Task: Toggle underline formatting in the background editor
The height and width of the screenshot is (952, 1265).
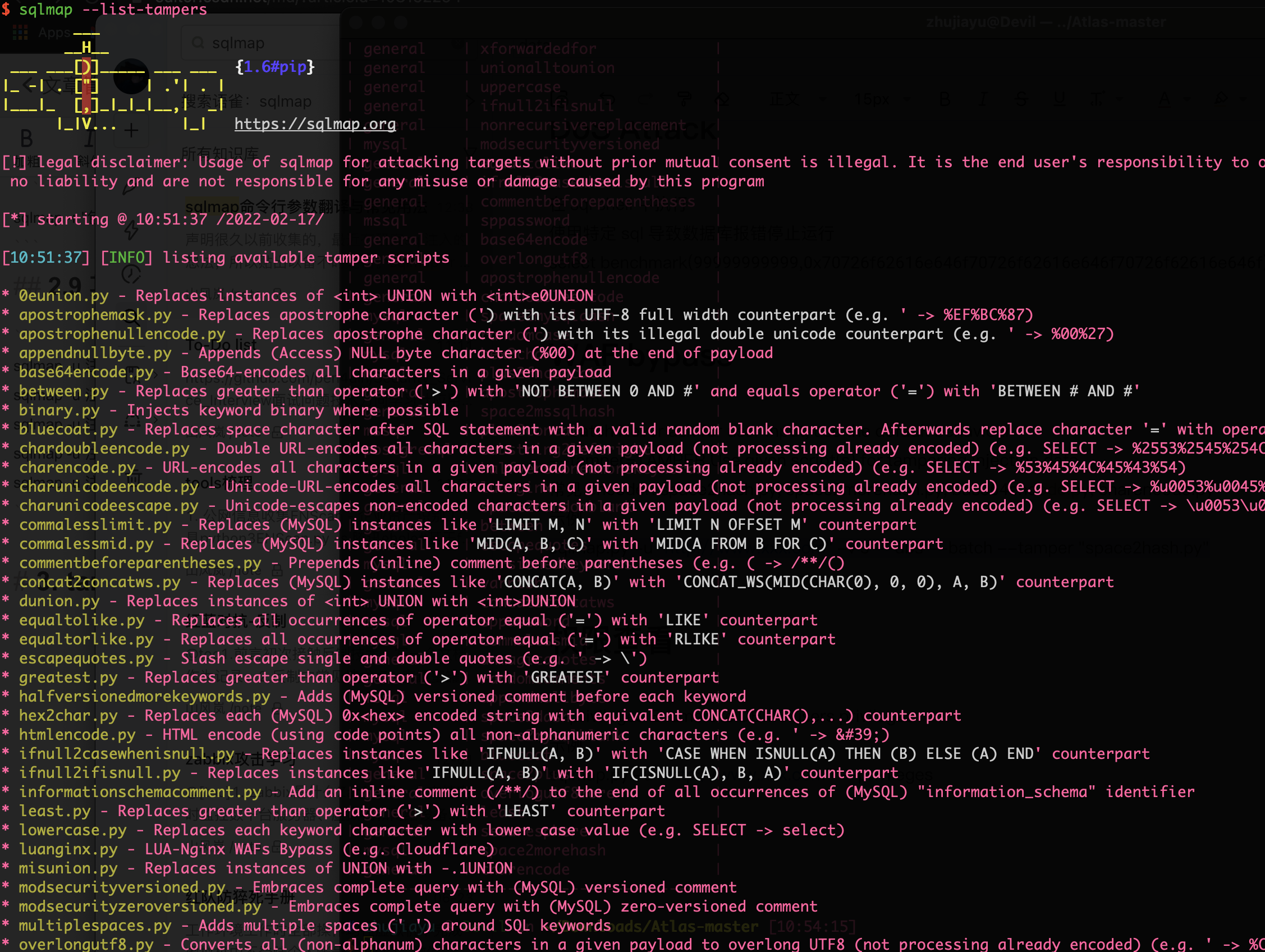Action: pyautogui.click(x=1059, y=99)
